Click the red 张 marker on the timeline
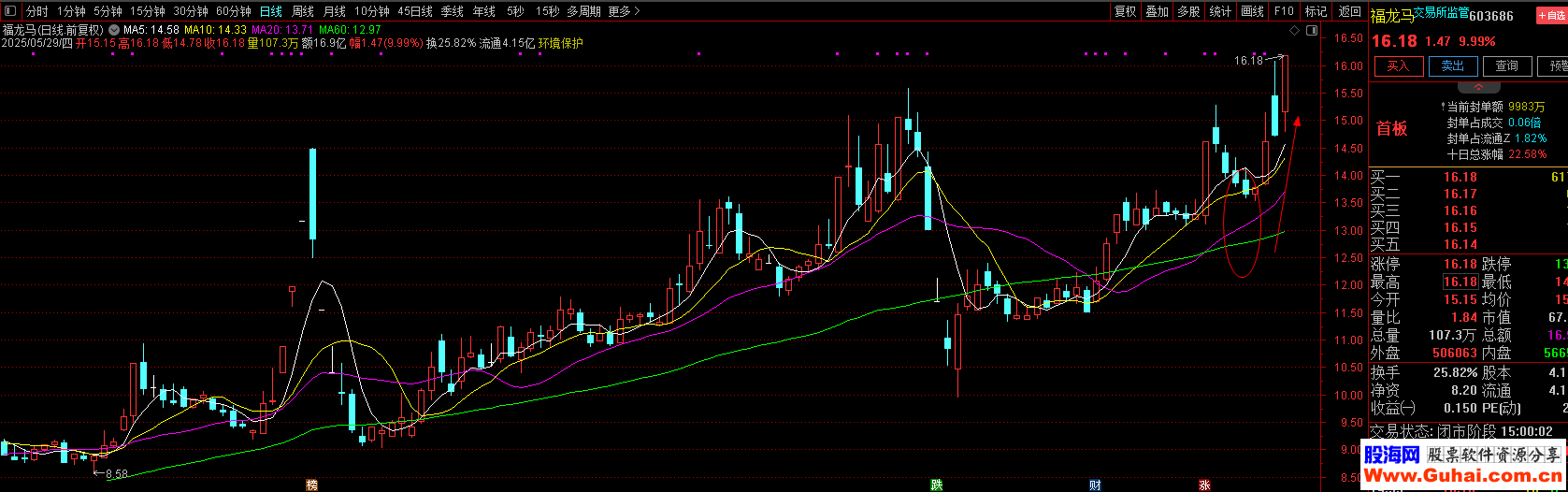The width and height of the screenshot is (1568, 492). [1205, 485]
